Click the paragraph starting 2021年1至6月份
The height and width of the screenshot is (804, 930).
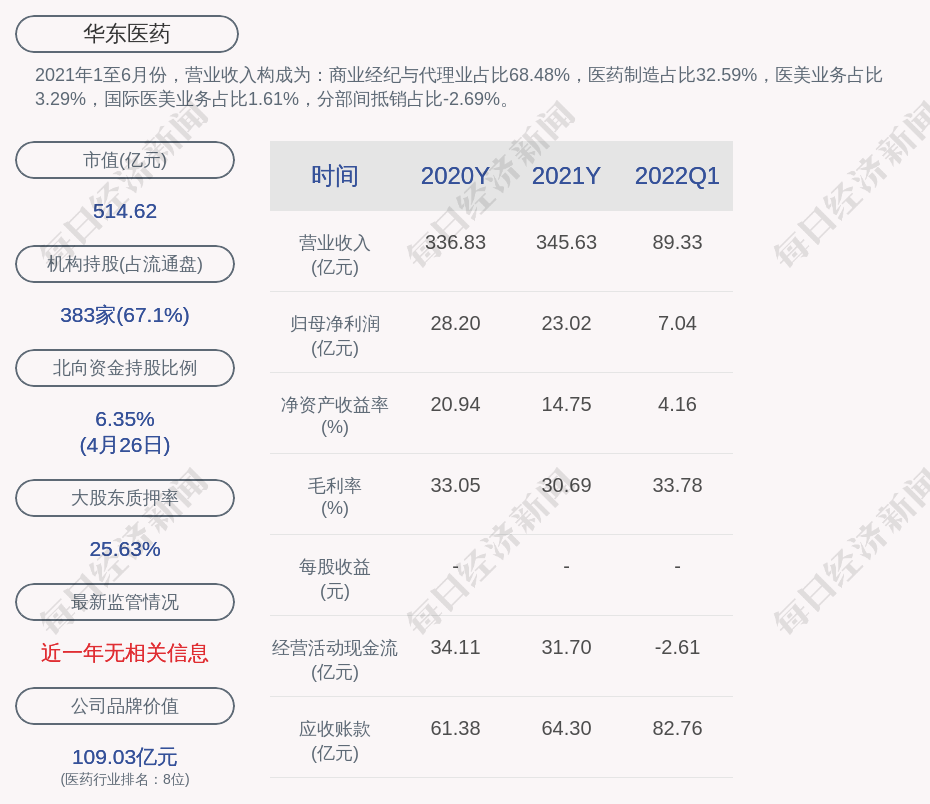[x=458, y=87]
